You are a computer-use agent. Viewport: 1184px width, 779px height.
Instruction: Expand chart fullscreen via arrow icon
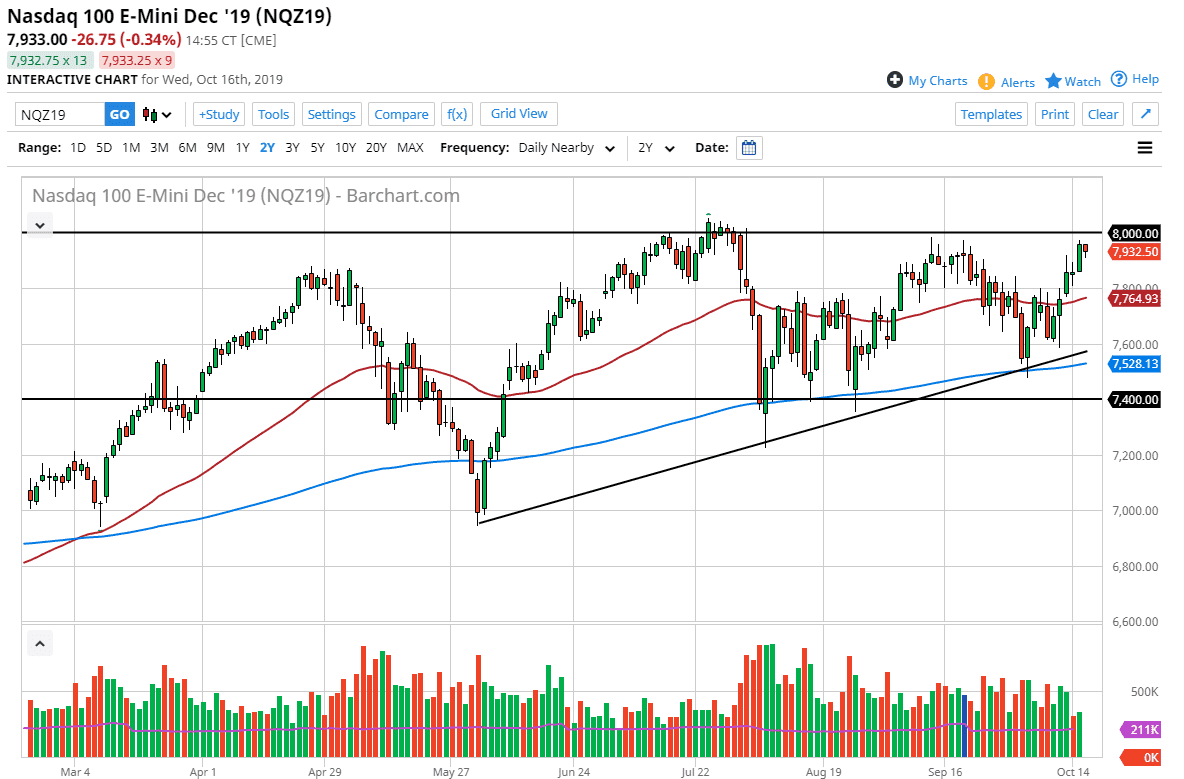[x=1144, y=114]
